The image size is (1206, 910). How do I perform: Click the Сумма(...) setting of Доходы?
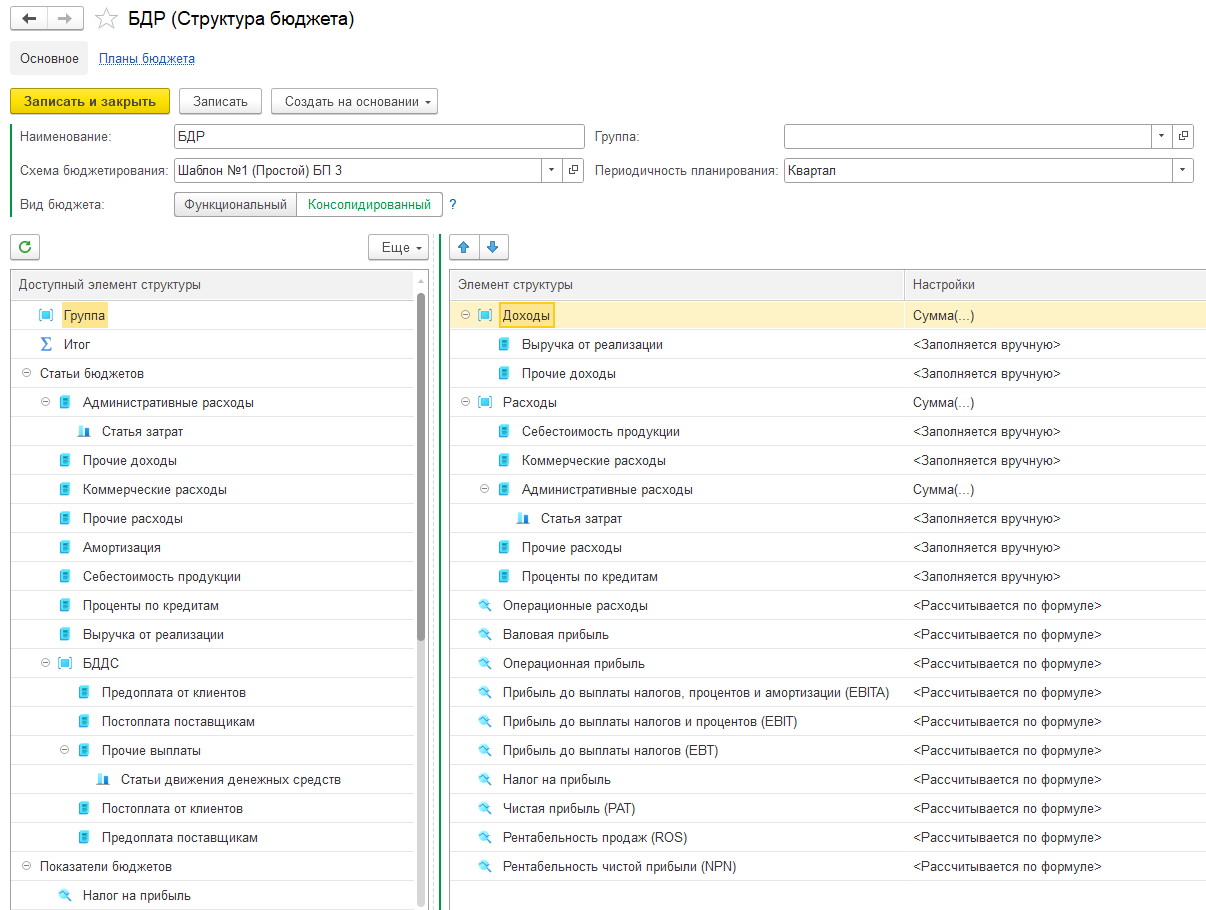coord(943,315)
